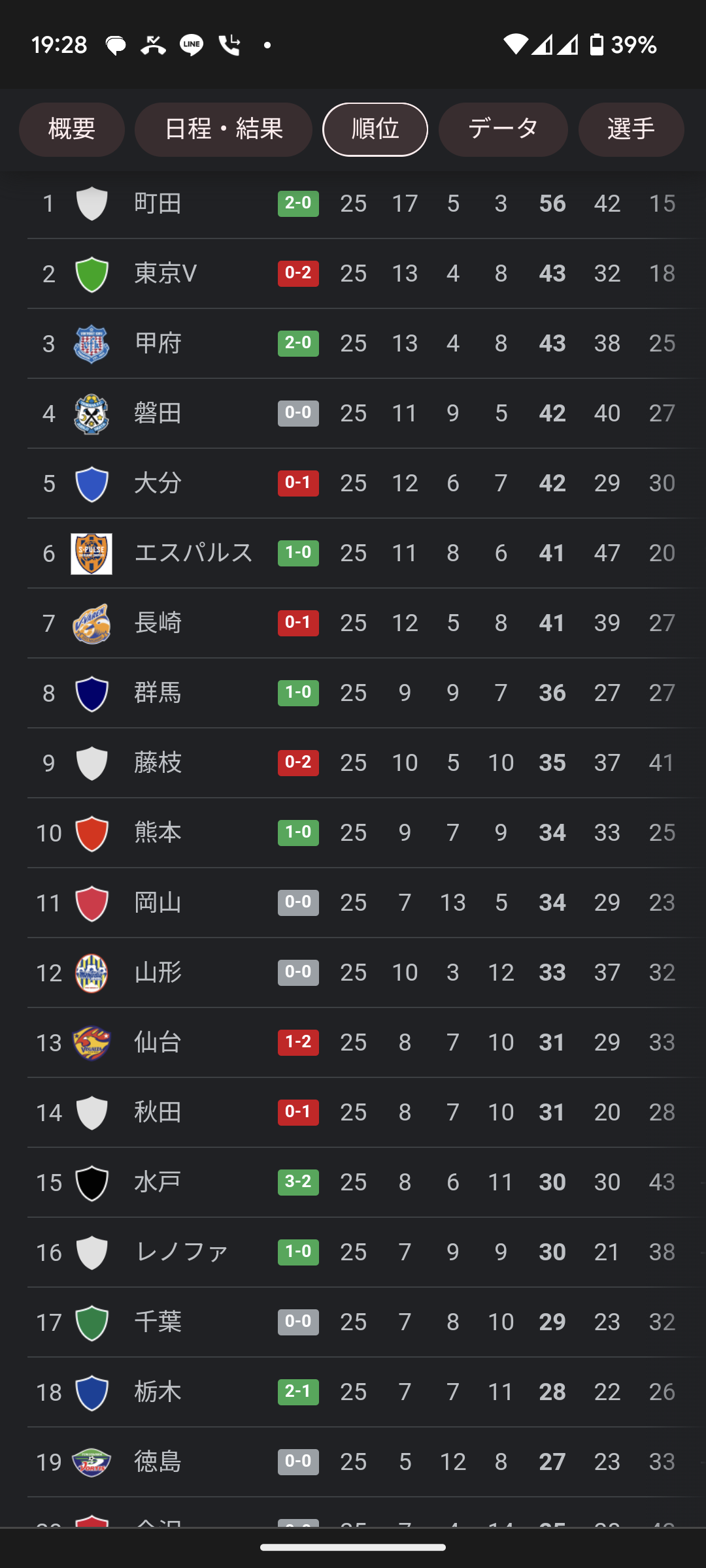
Task: Open the 日程・結果 tab
Action: click(x=224, y=129)
